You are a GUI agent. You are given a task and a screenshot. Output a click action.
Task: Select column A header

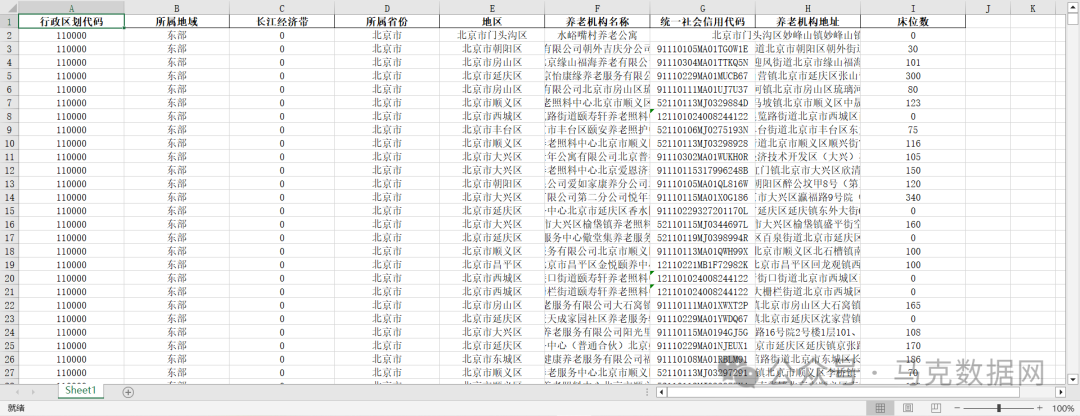(x=72, y=8)
